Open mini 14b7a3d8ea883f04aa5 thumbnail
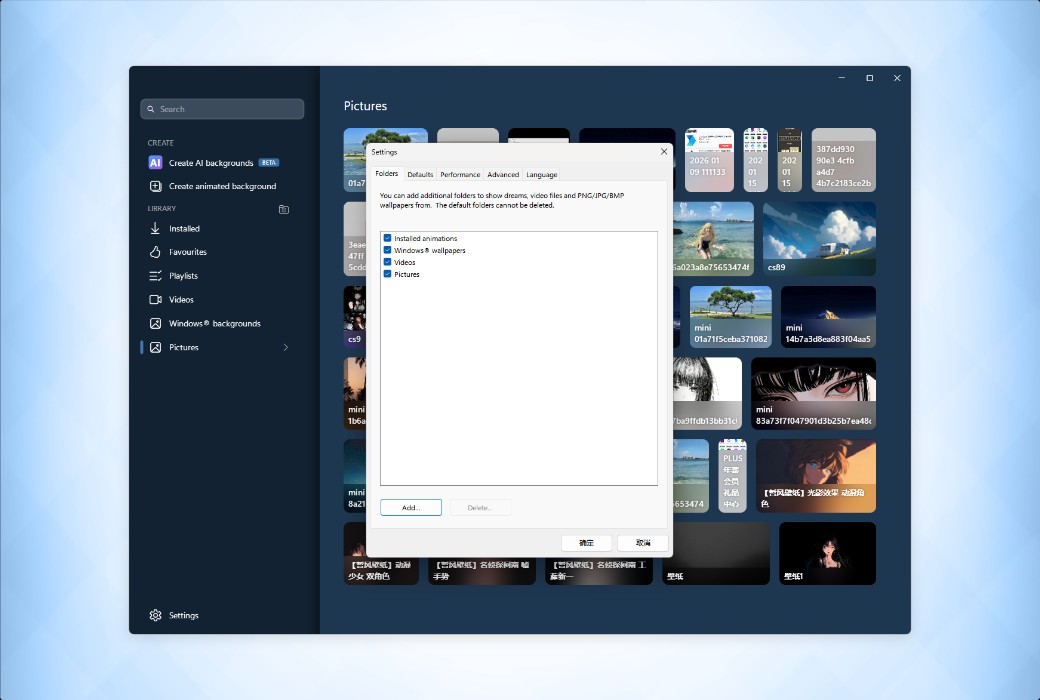 tap(828, 316)
